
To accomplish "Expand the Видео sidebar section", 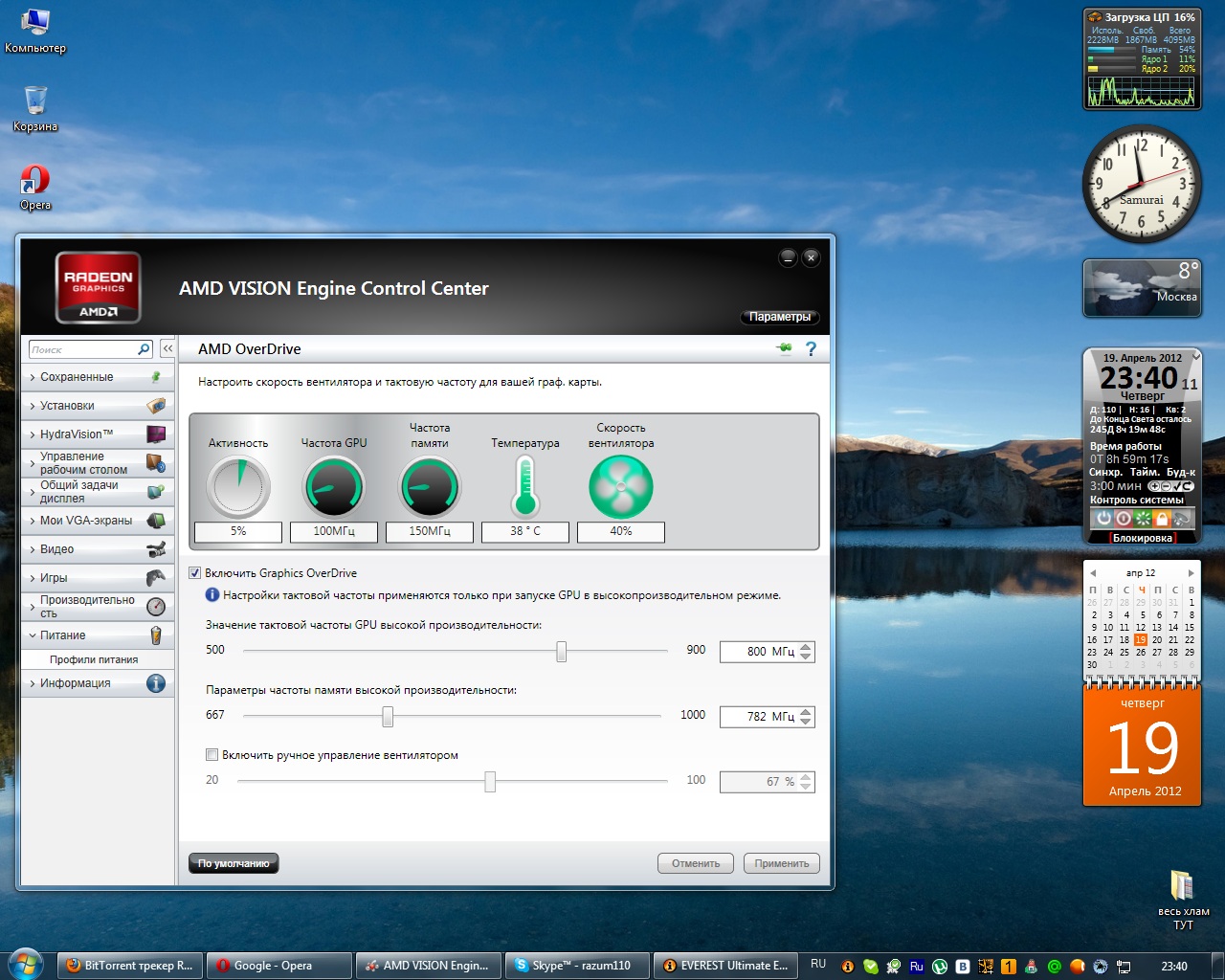I will pos(98,549).
